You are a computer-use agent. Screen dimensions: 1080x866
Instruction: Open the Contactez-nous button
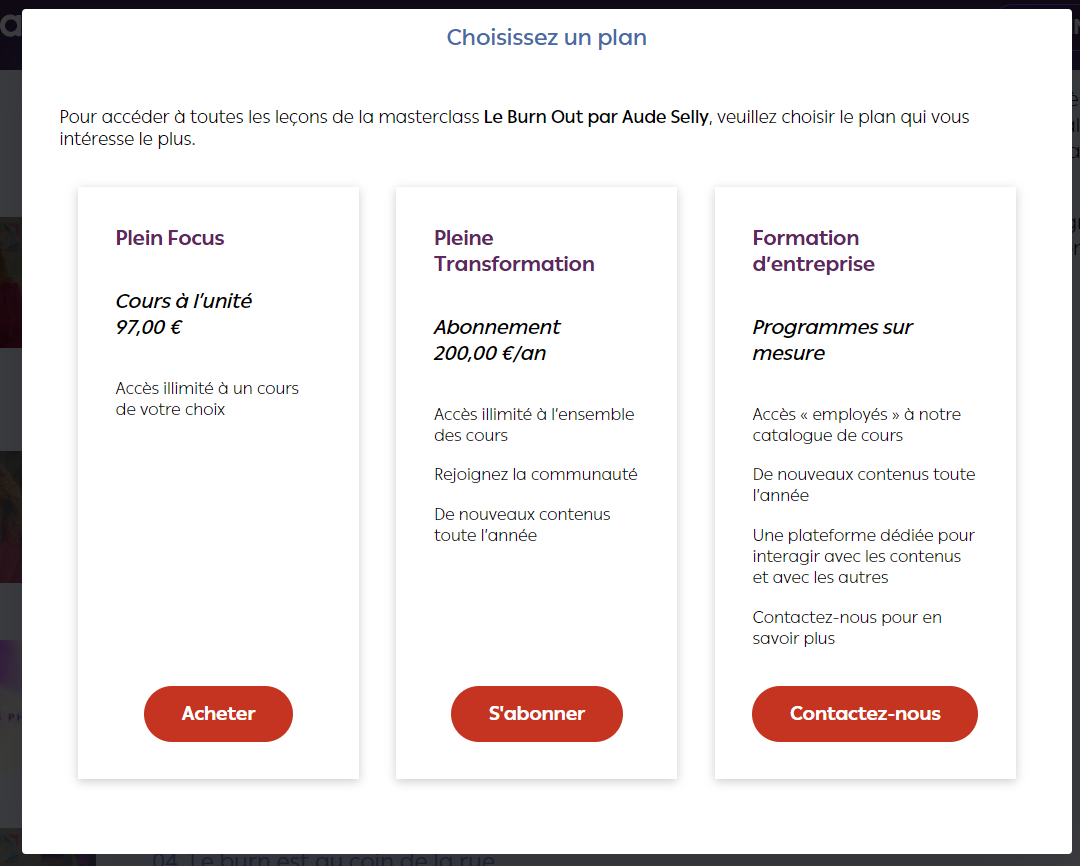click(x=864, y=713)
